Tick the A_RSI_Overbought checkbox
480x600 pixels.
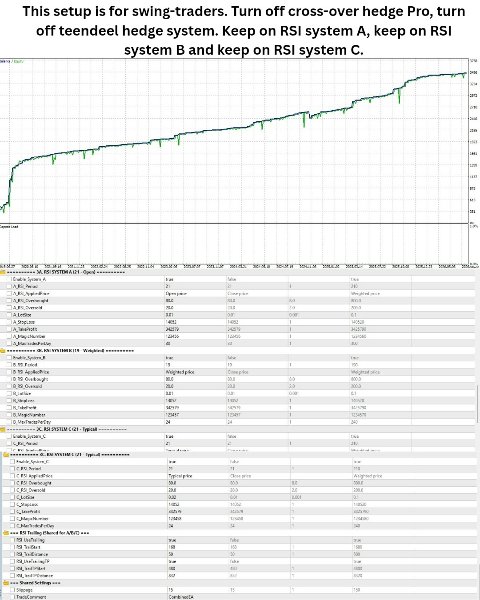9,301
